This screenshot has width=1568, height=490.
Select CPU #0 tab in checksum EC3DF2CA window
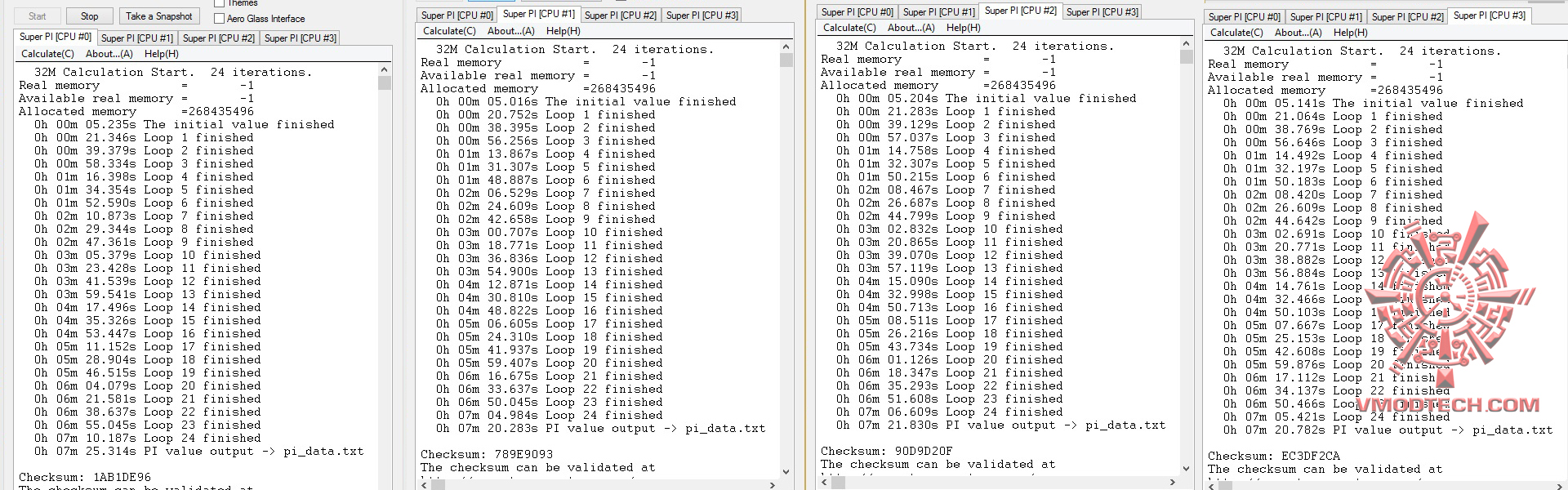[x=1244, y=17]
